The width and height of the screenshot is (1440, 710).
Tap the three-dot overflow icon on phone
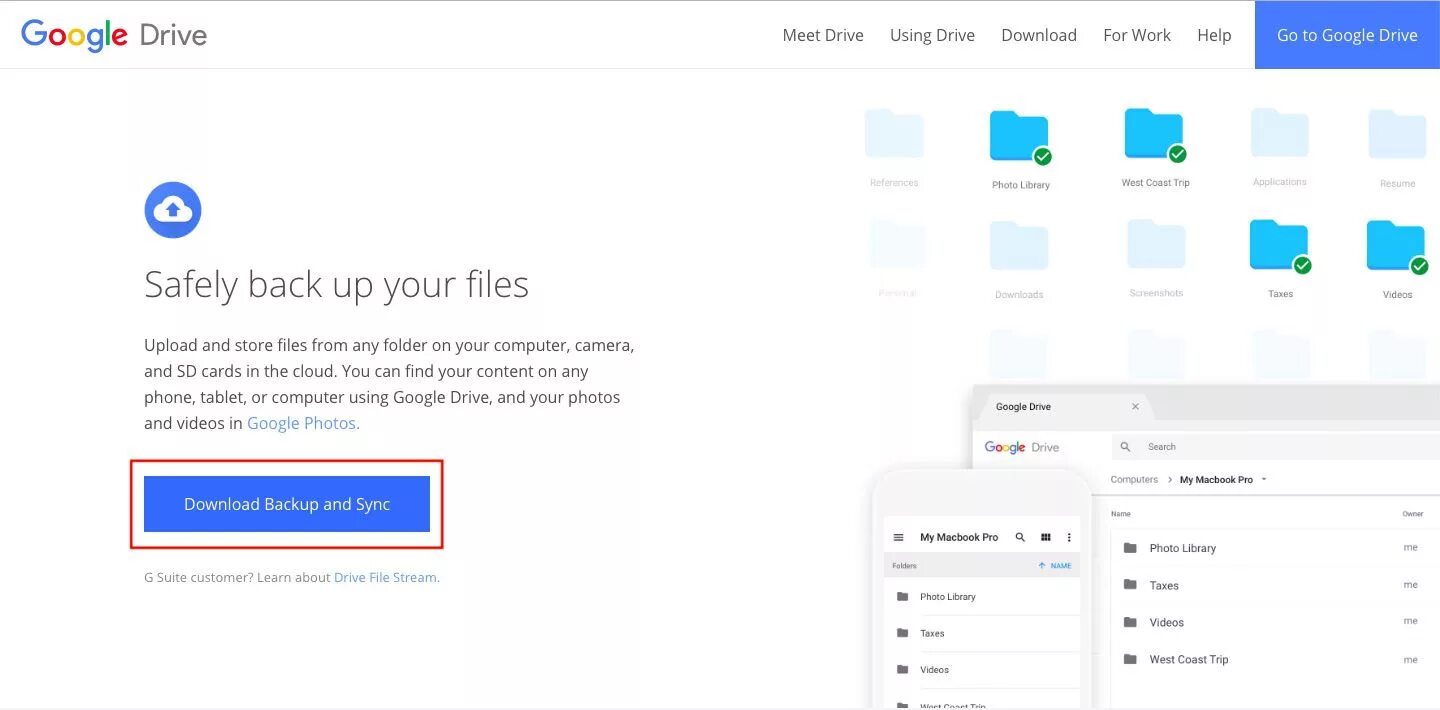pos(1069,537)
